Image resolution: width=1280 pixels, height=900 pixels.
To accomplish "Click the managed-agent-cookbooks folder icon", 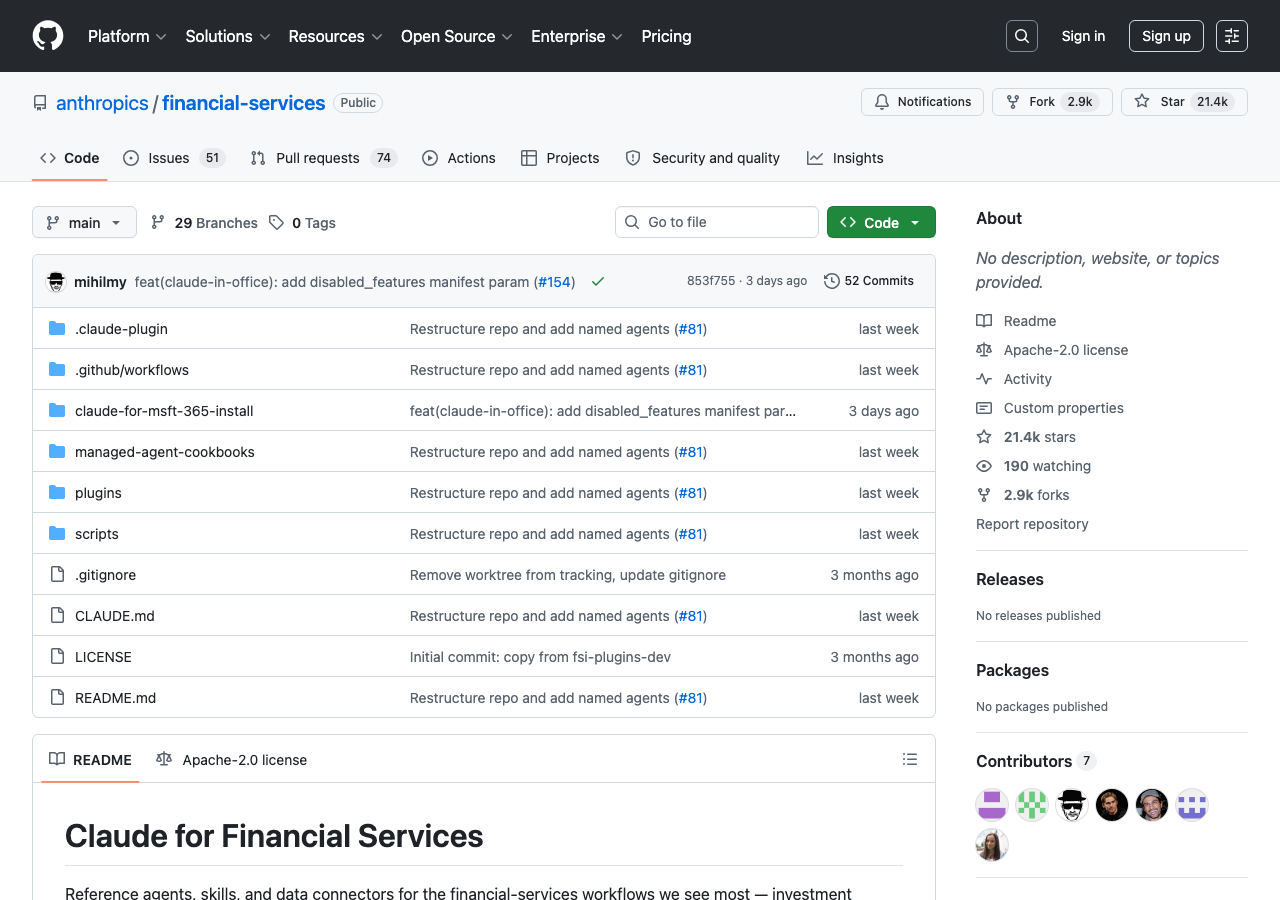I will (57, 452).
